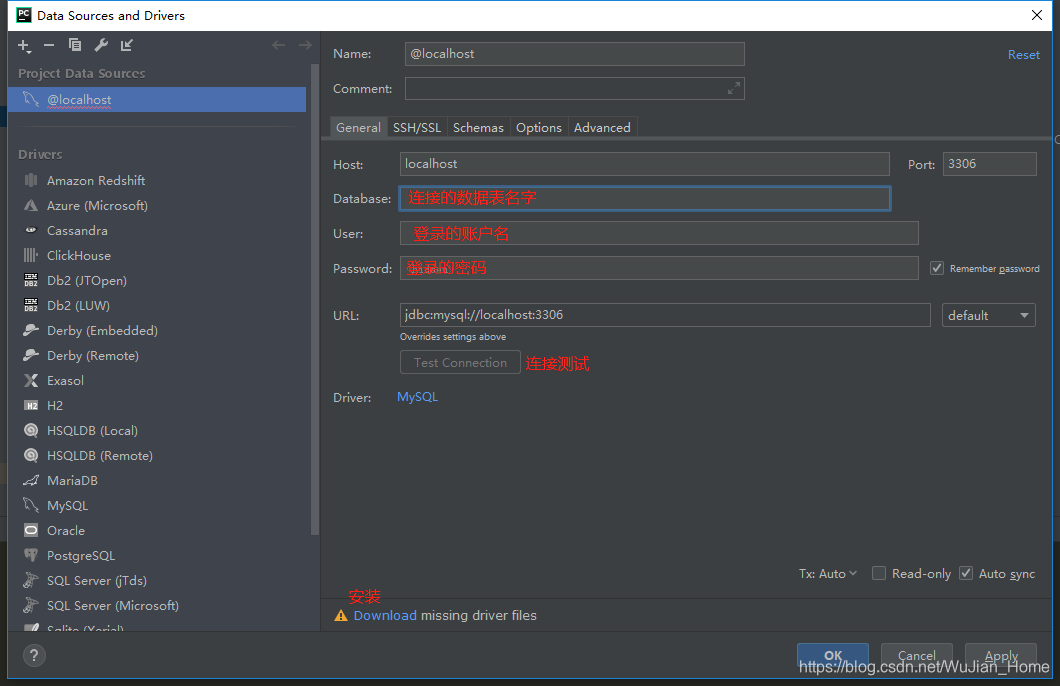Viewport: 1060px width, 686px height.
Task: Navigate back with left arrow
Action: click(x=279, y=45)
